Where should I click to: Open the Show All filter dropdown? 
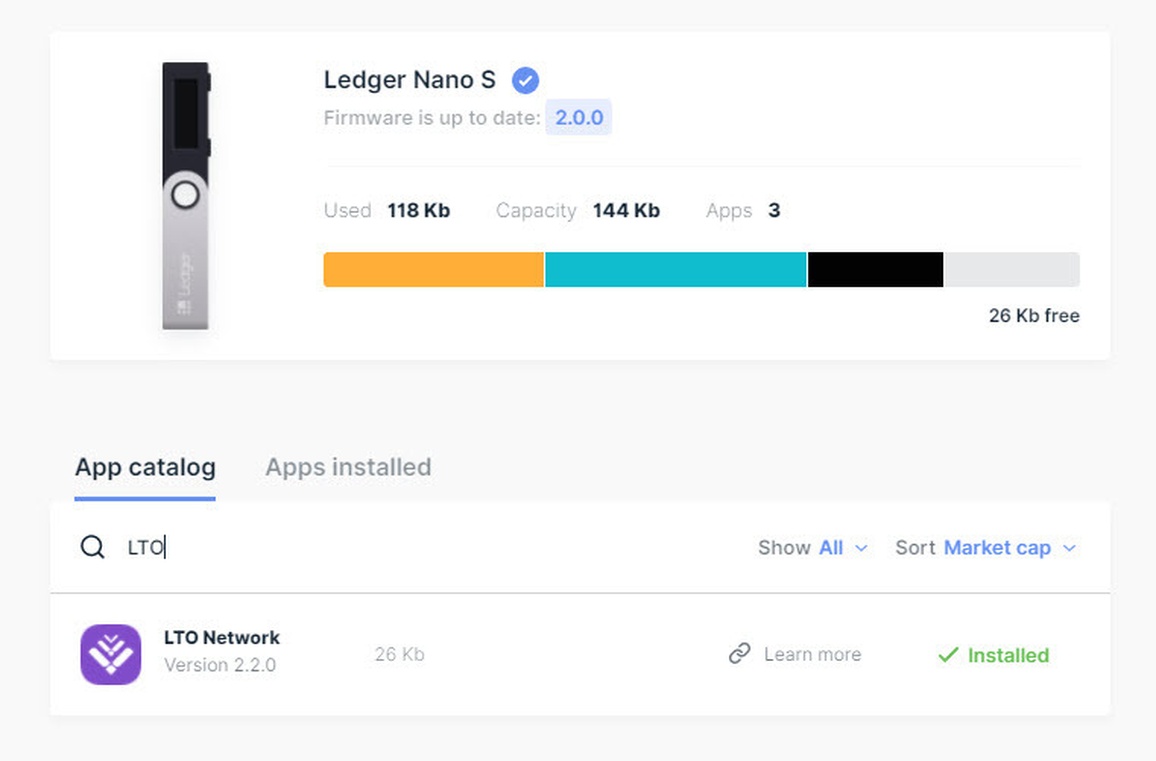(x=813, y=548)
